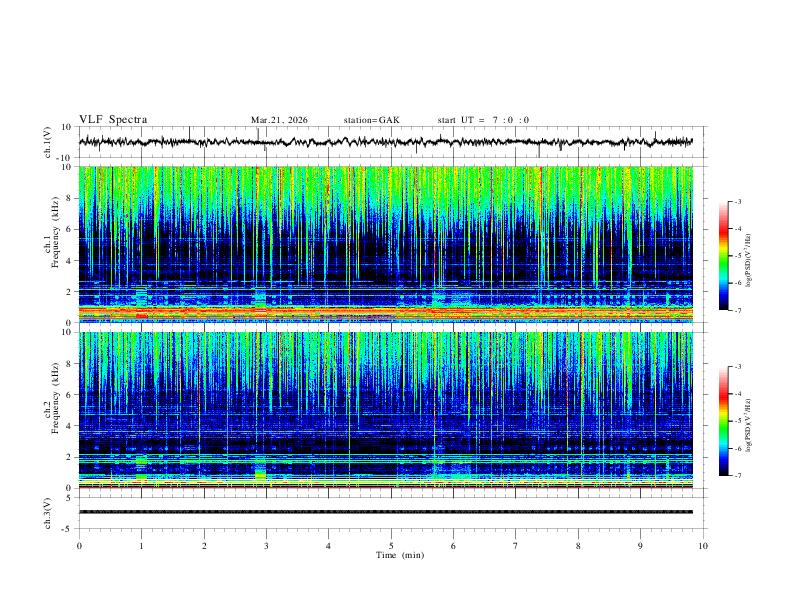Click the ch.3 black signal band

point(386,512)
